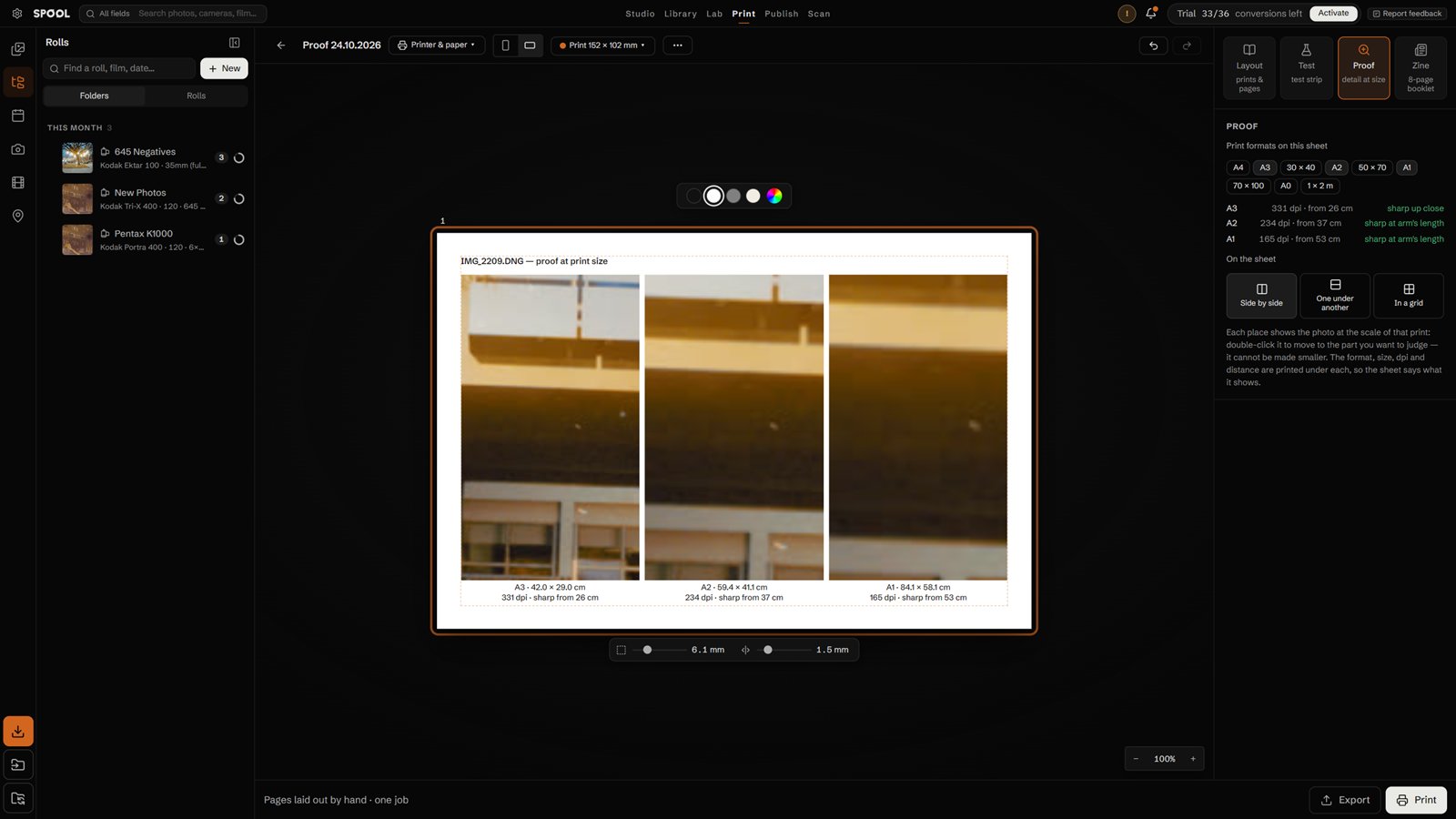Open the location pin icon in sidebar
Viewport: 1456px width, 819px height.
click(x=18, y=216)
